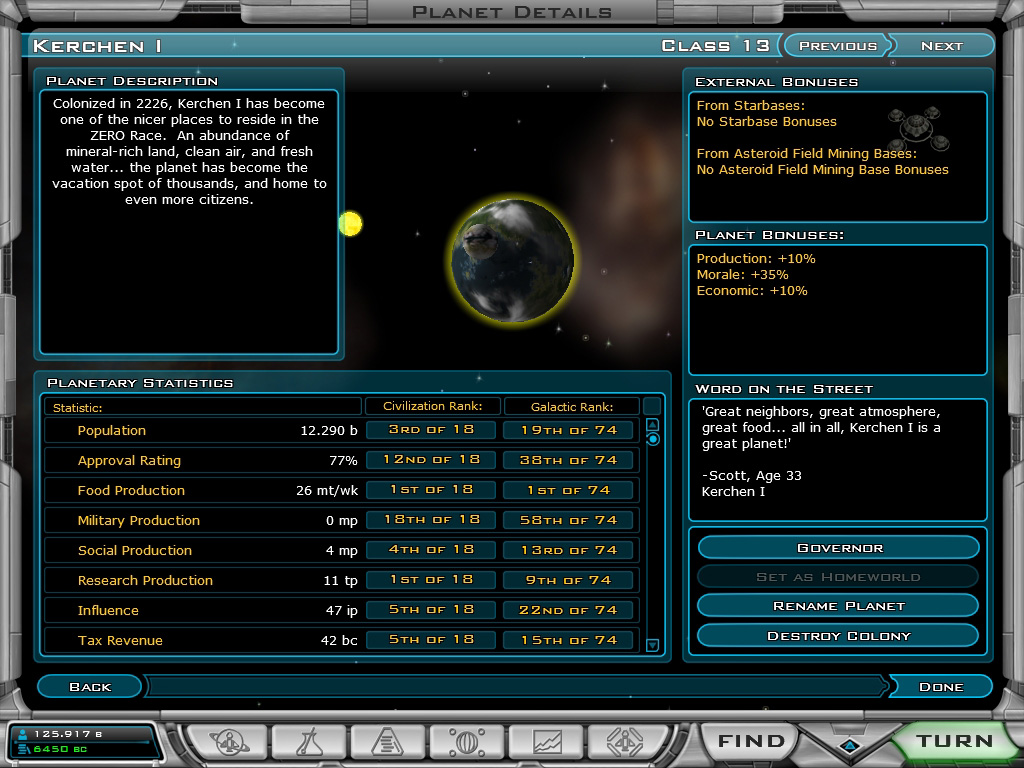Click the Set as Homeworld button
This screenshot has width=1024, height=768.
coord(839,577)
